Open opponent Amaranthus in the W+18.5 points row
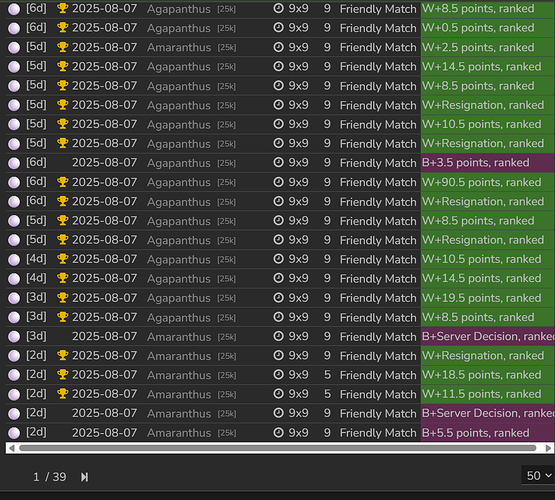Screen dimensions: 555x500 pos(179,375)
